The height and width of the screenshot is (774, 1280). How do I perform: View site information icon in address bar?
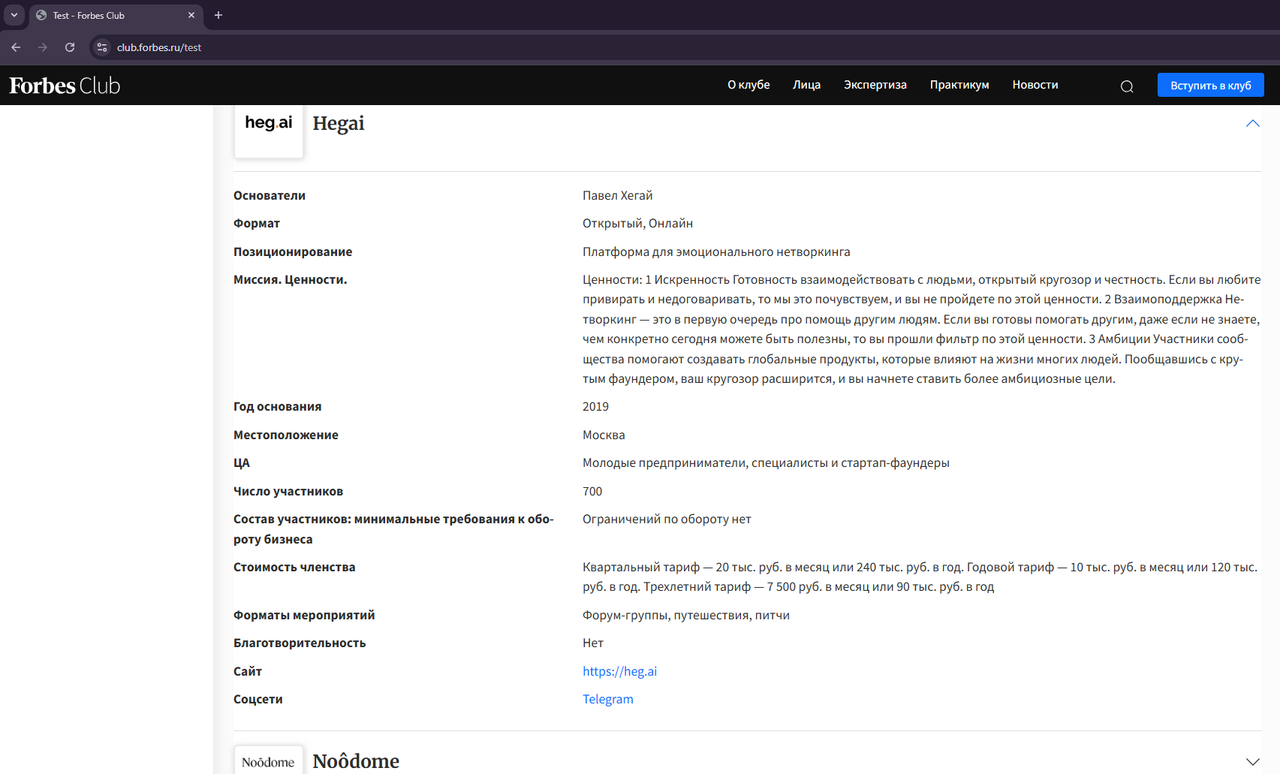tap(102, 47)
